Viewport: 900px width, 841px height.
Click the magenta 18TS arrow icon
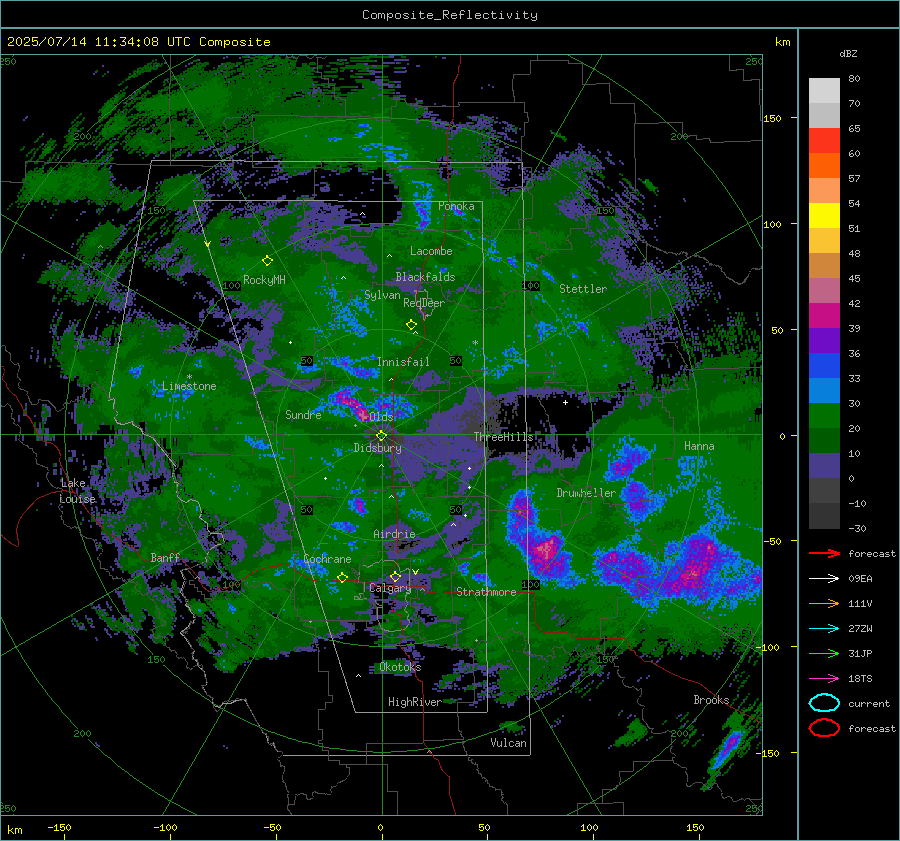[824, 679]
